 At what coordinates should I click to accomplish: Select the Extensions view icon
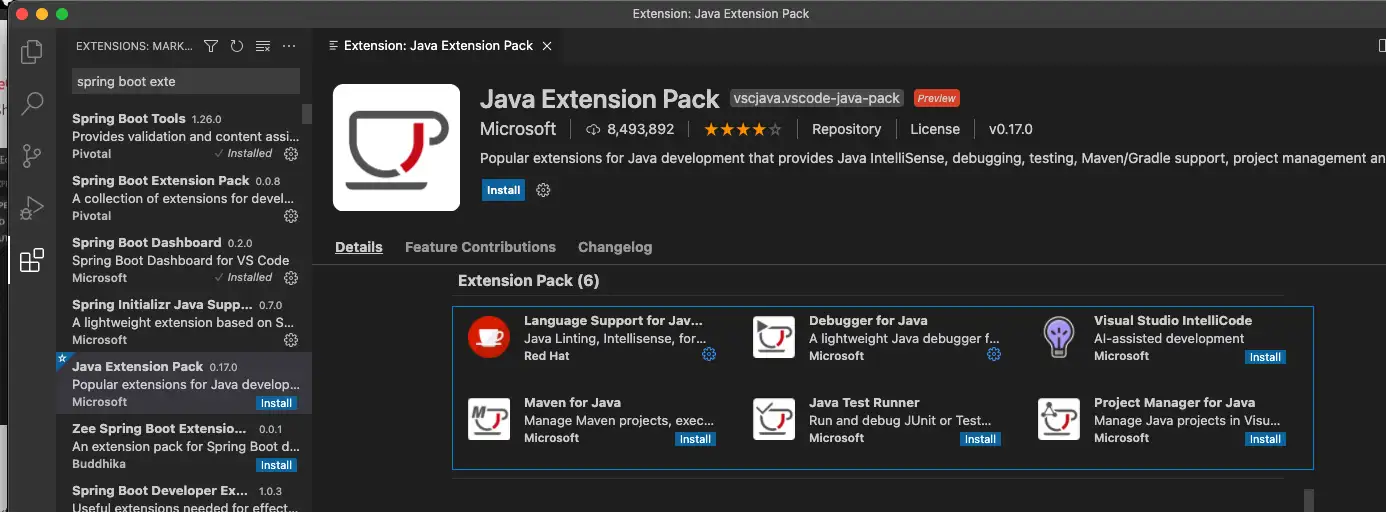pyautogui.click(x=32, y=260)
